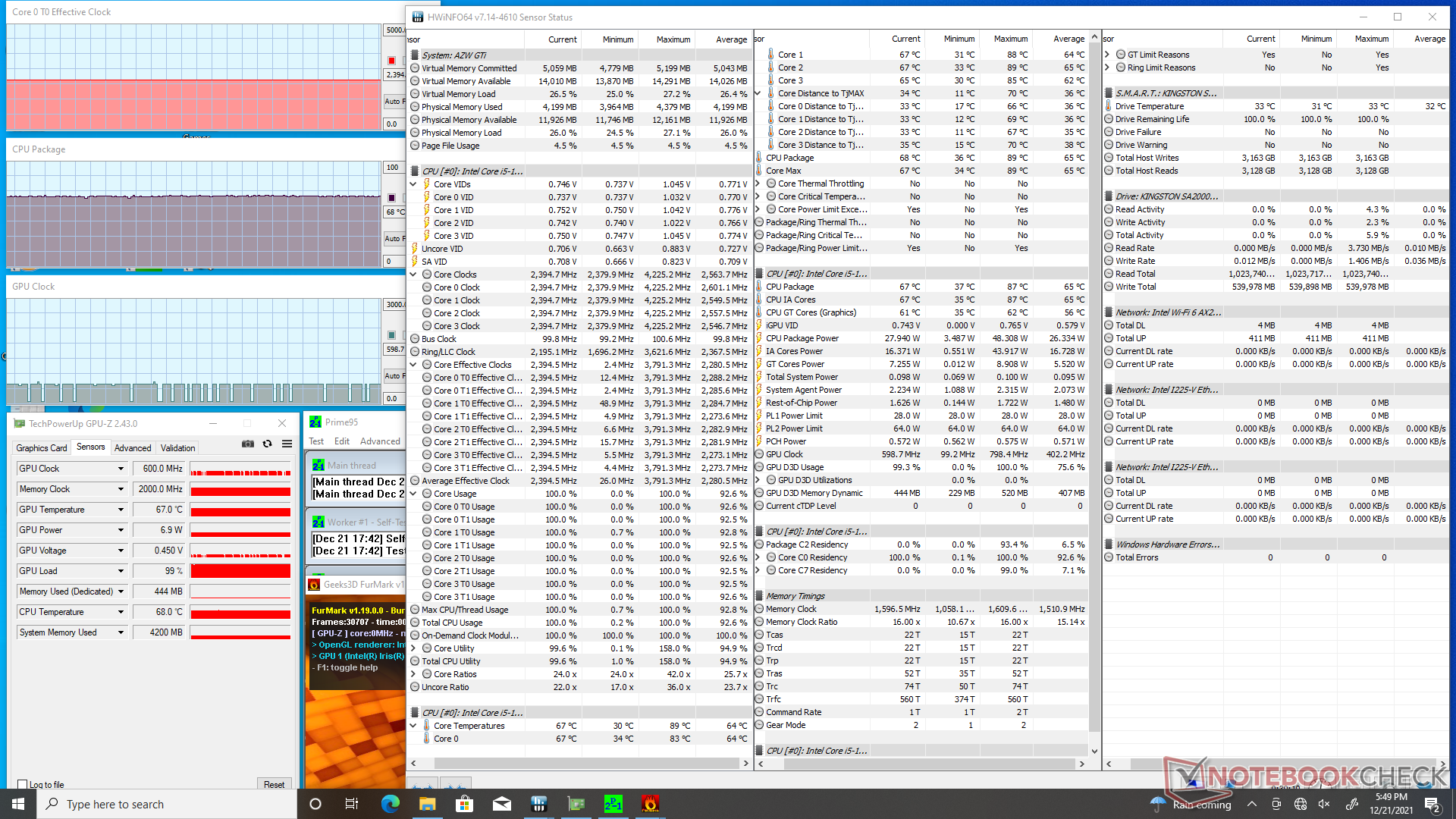Click the lightning icon beside Core 0 VID

427,197
